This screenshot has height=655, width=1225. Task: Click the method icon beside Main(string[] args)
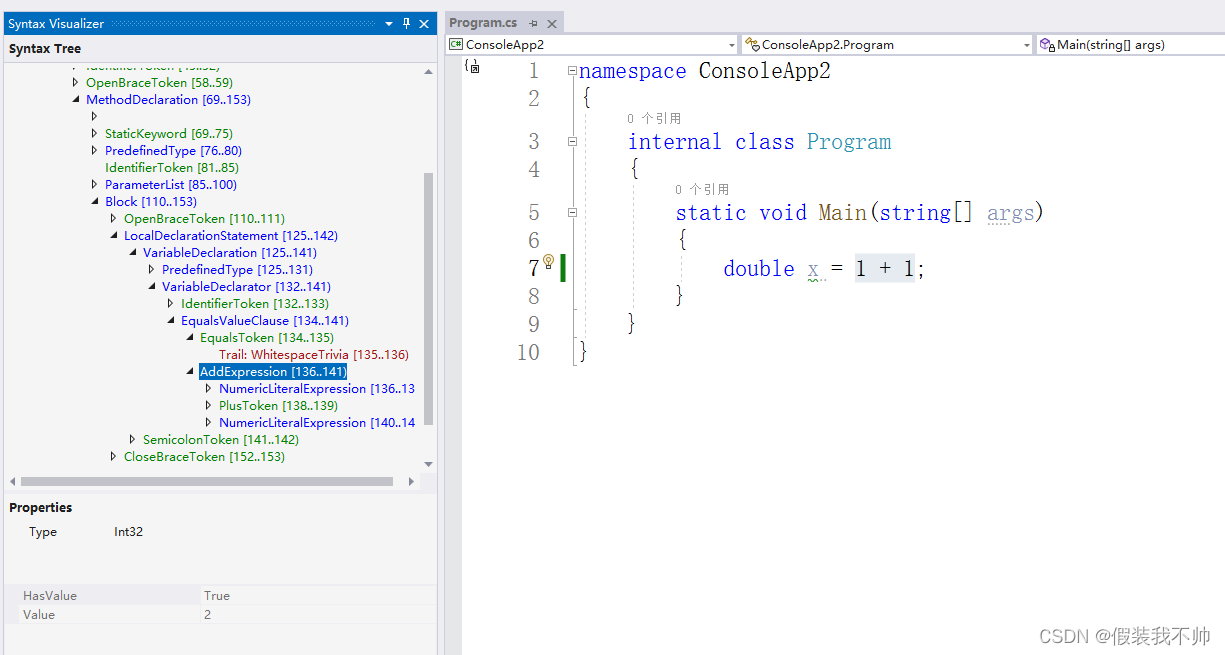pyautogui.click(x=1047, y=44)
